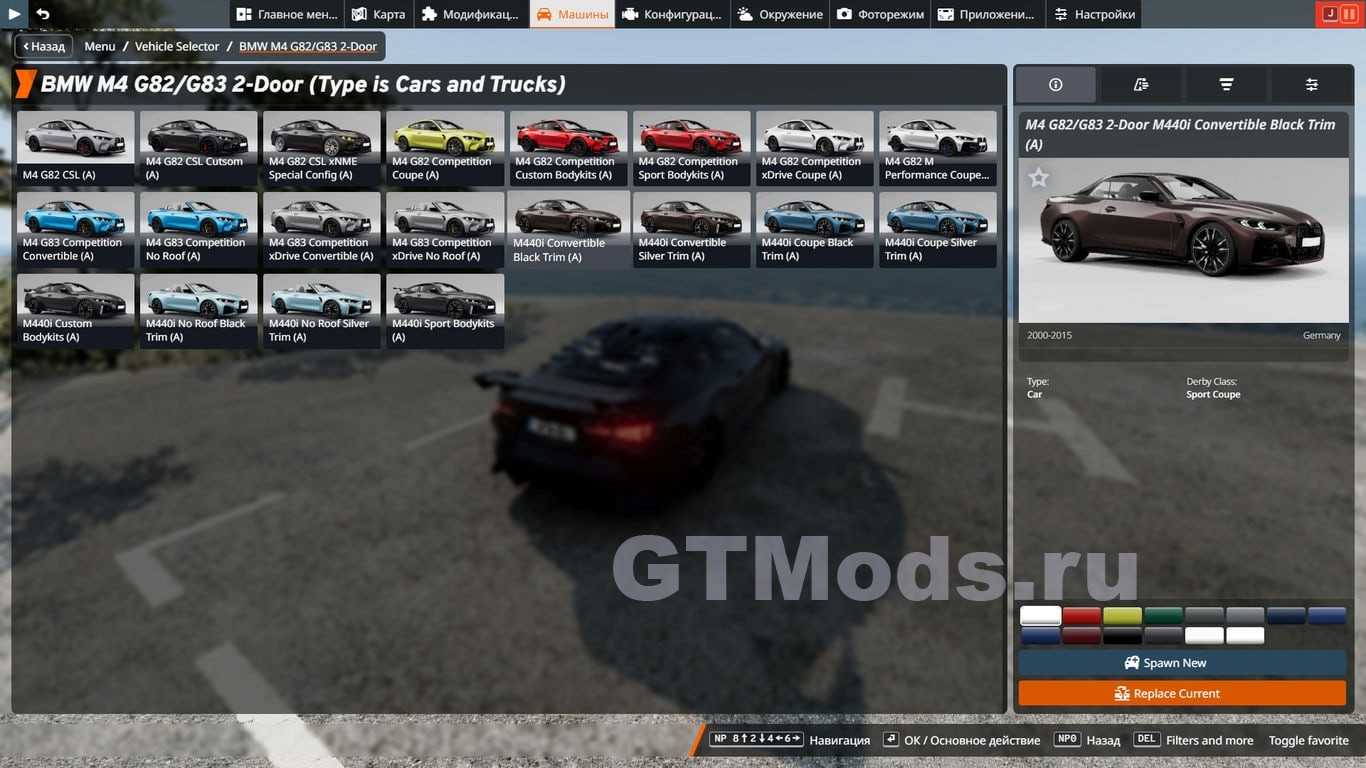Viewport: 1366px width, 768px height.
Task: Click Vehicle Selector in the breadcrumb
Action: (x=177, y=46)
